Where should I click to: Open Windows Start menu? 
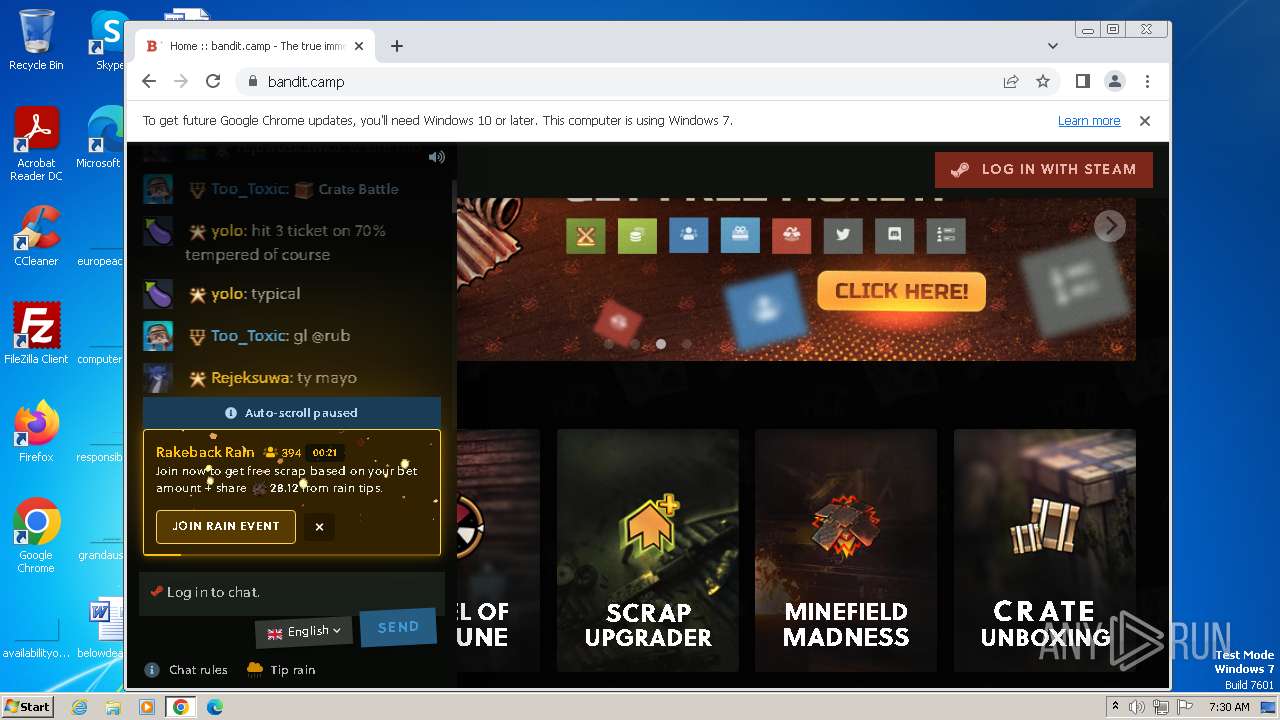tap(27, 707)
